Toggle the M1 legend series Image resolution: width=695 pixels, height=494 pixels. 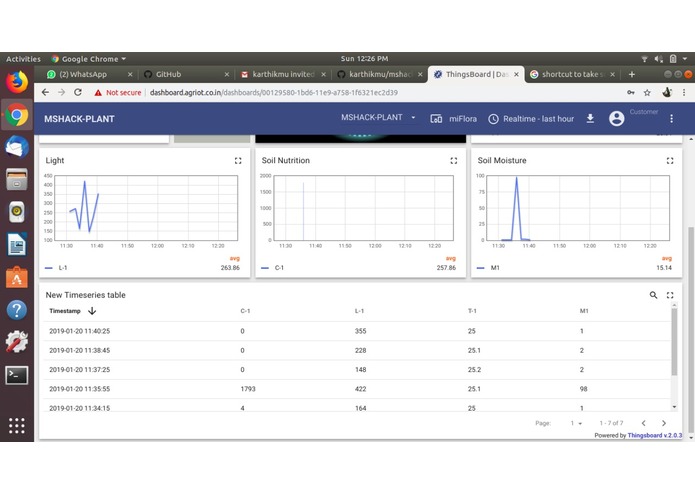click(488, 268)
